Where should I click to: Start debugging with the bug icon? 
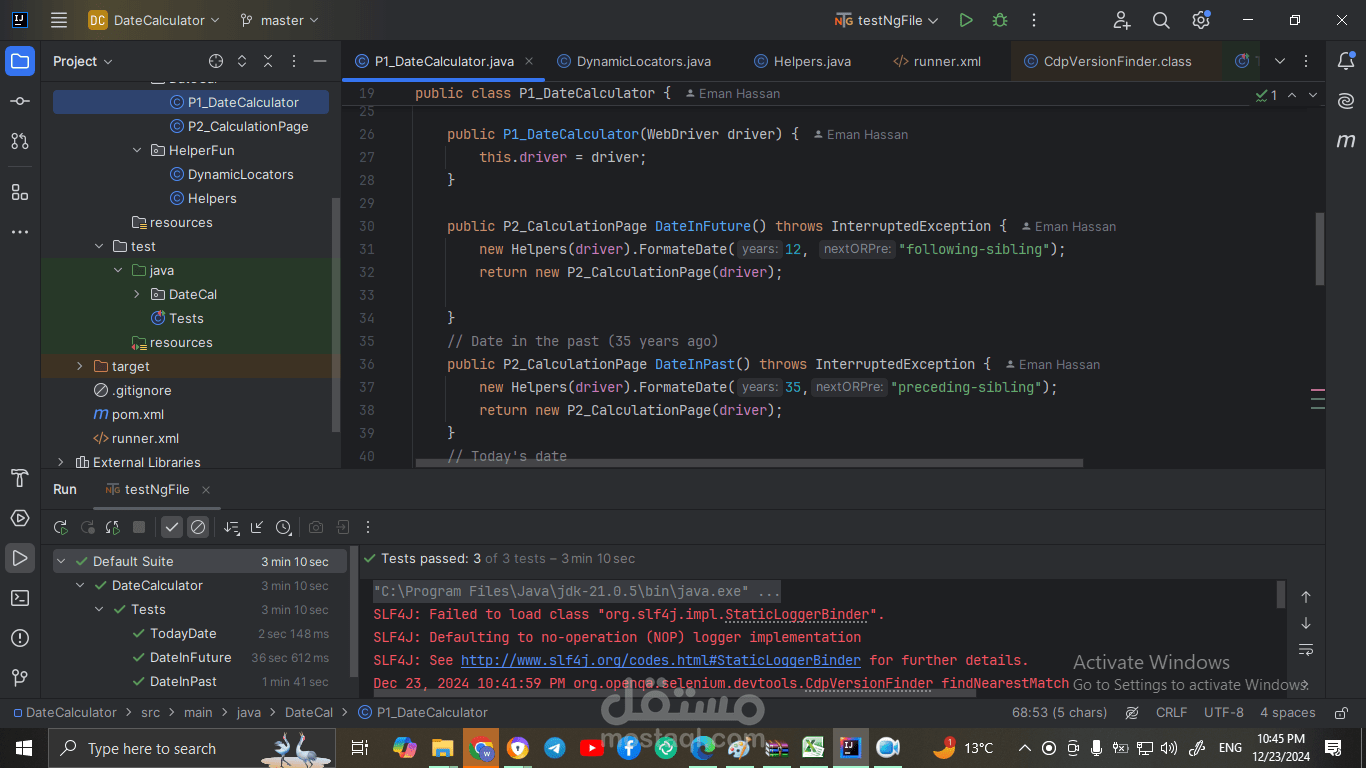(999, 20)
